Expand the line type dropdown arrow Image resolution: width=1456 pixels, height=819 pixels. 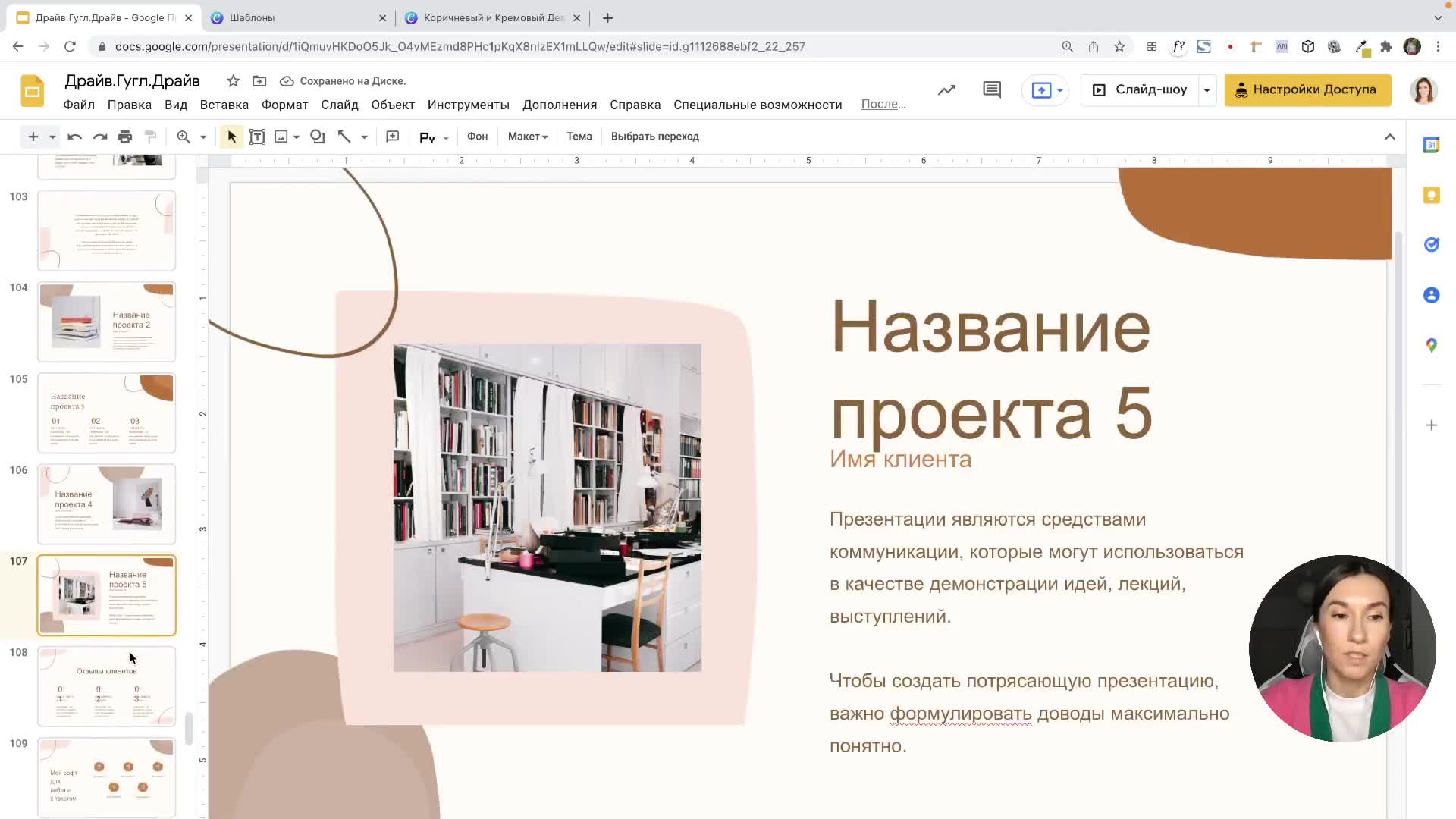coord(365,137)
